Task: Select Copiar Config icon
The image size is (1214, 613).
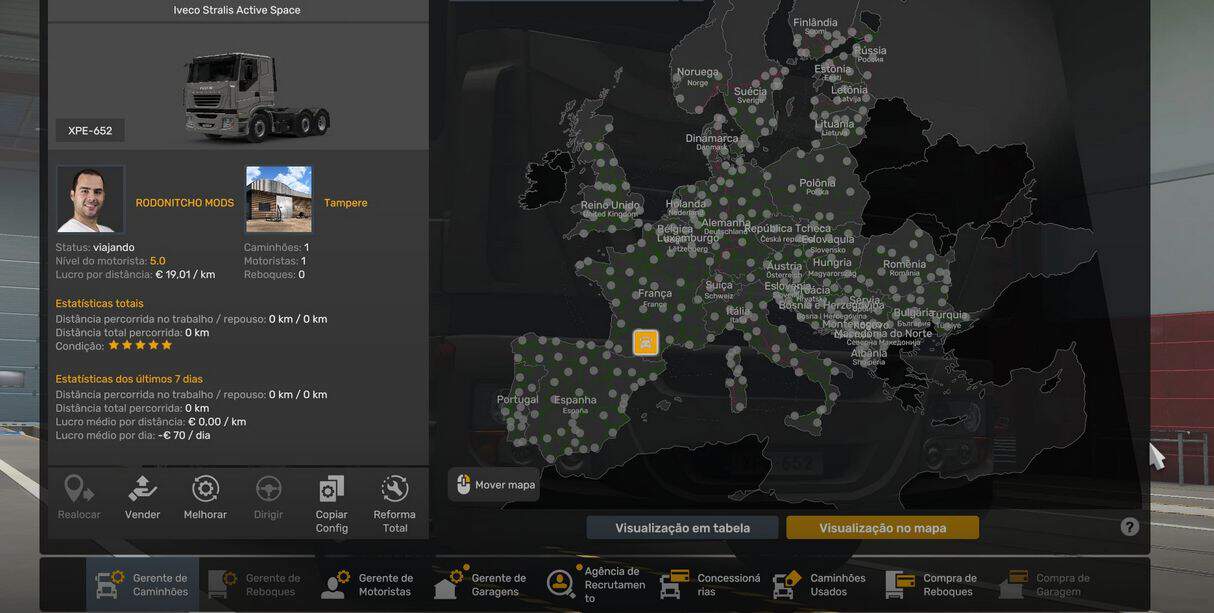Action: pos(332,490)
